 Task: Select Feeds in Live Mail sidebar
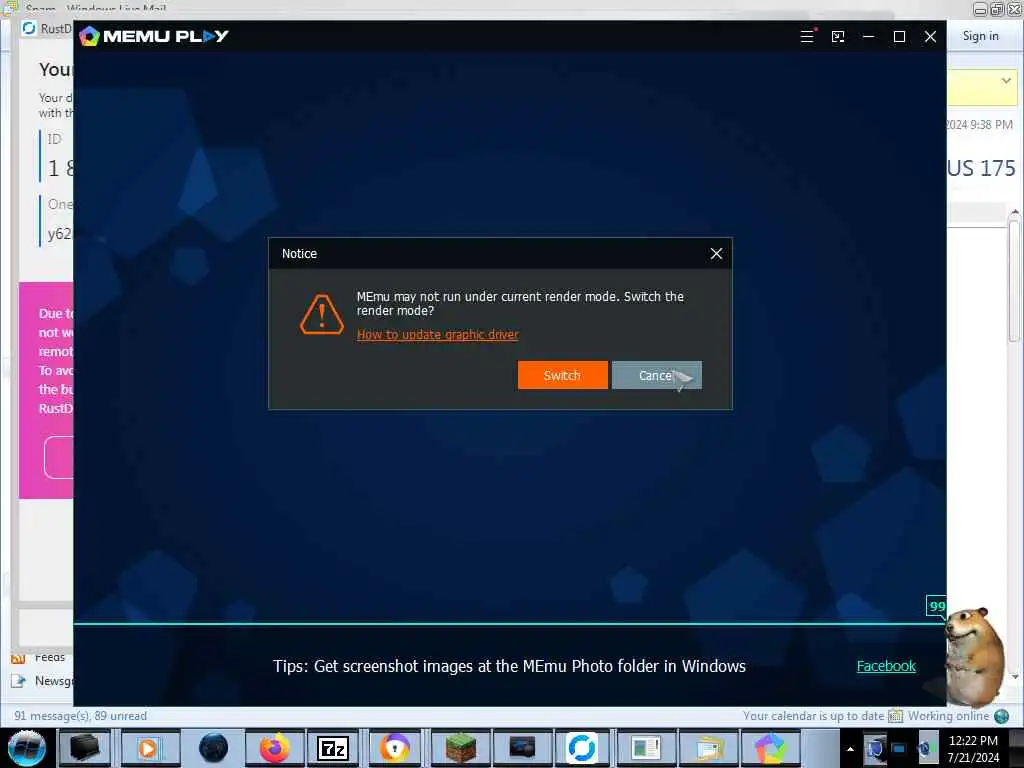[x=39, y=657]
